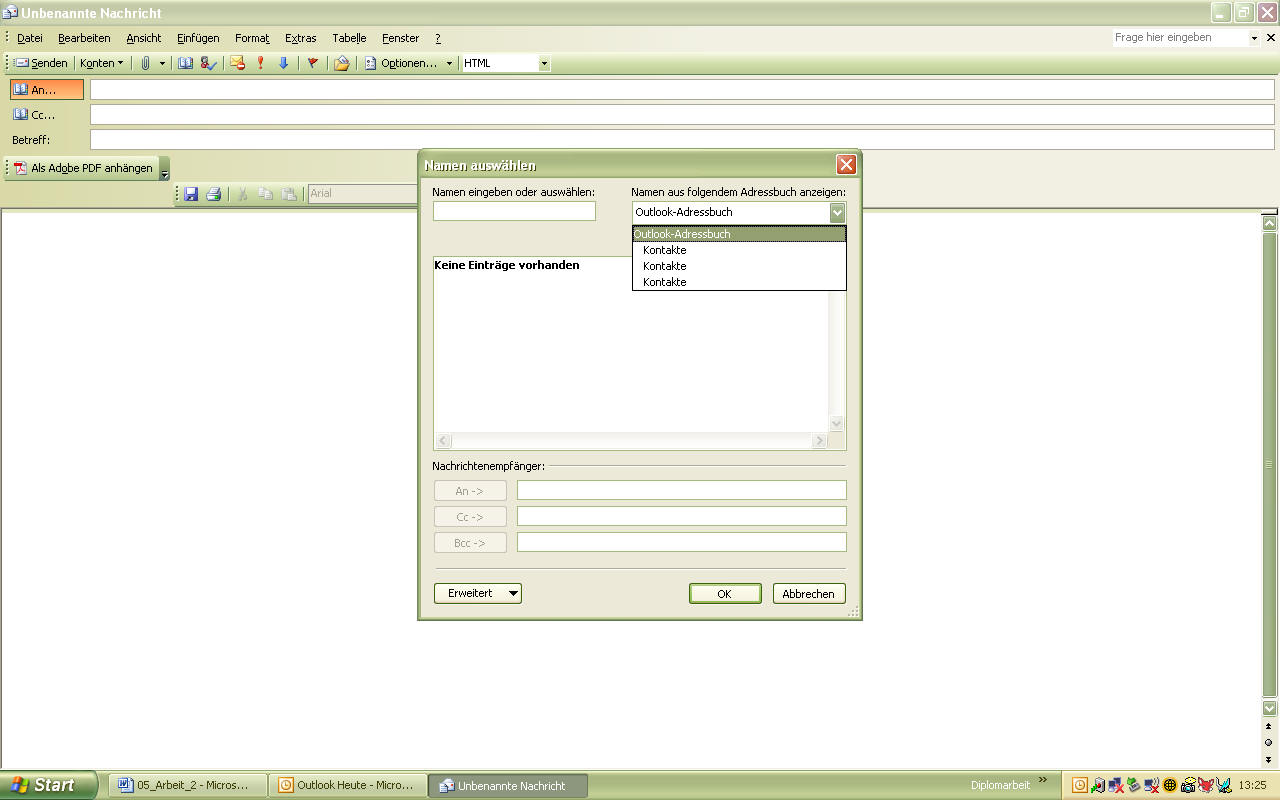The height and width of the screenshot is (800, 1280).
Task: Open the address book toolbar icon
Action: point(185,63)
